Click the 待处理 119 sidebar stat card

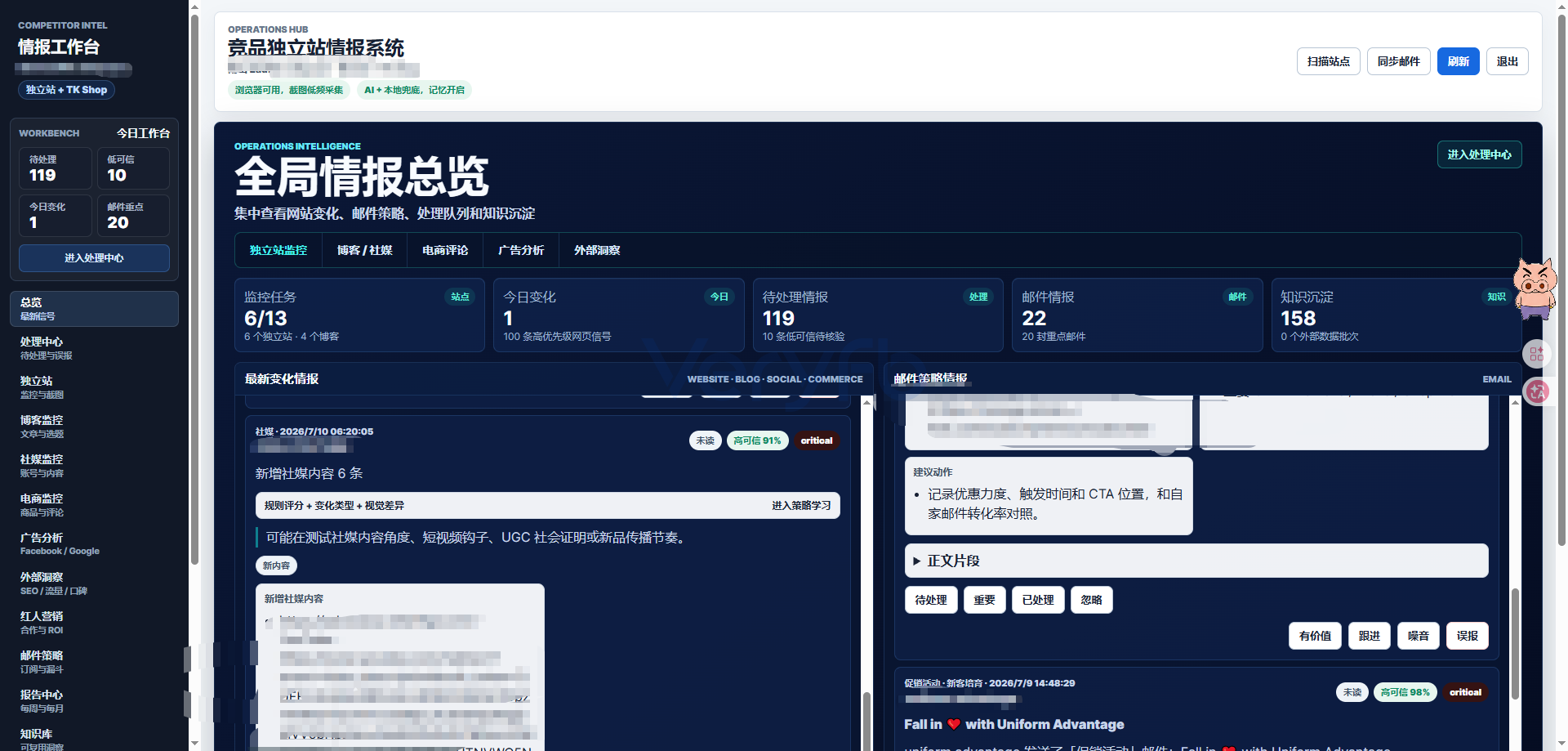(x=56, y=168)
